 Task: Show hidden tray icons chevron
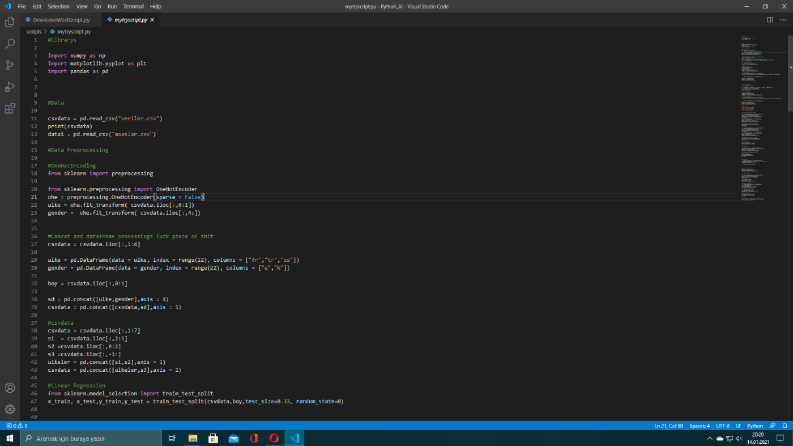point(710,438)
